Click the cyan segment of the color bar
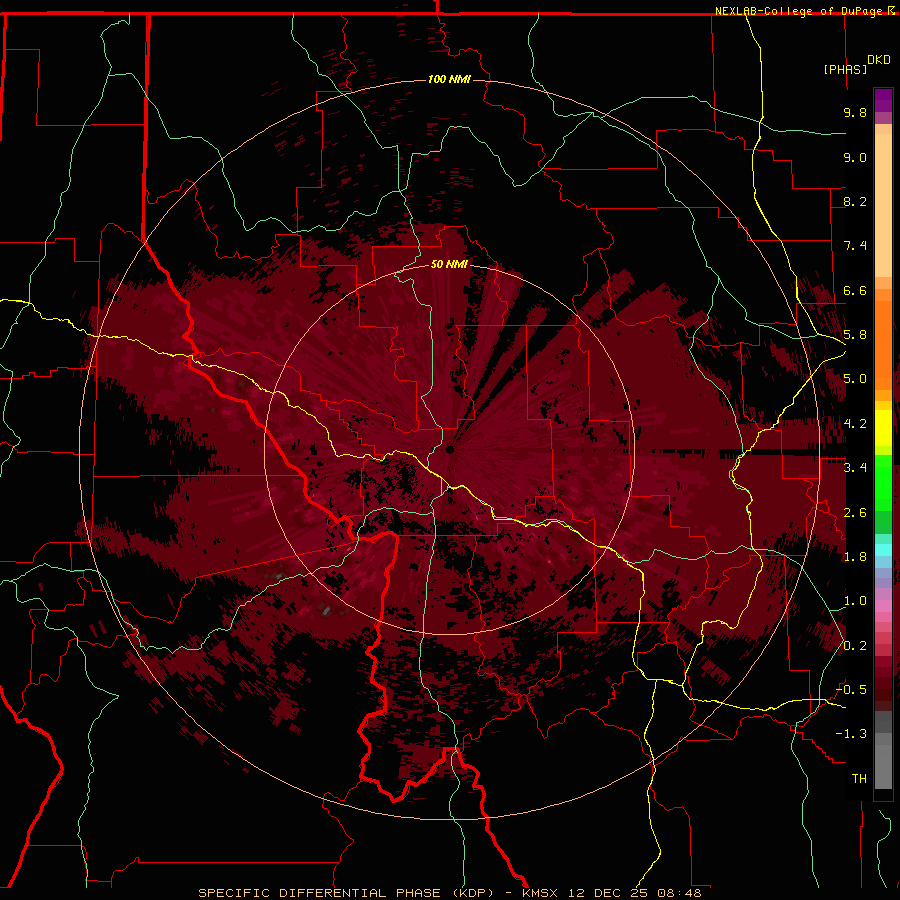The height and width of the screenshot is (900, 900). 883,550
